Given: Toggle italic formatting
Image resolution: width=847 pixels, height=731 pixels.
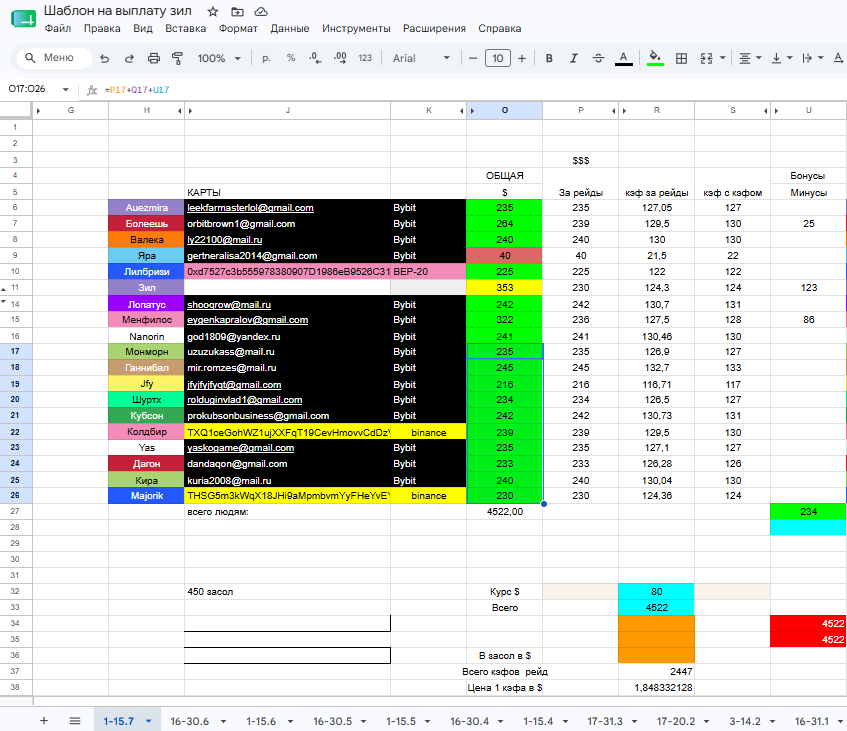Looking at the screenshot, I should click(x=574, y=58).
